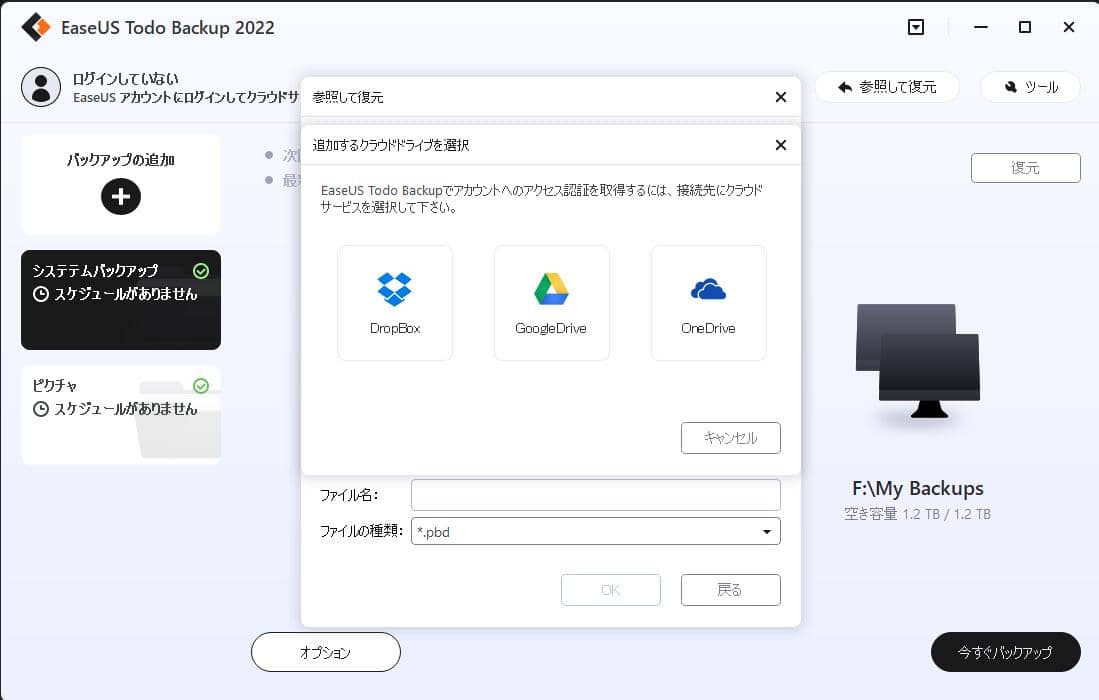The height and width of the screenshot is (700, 1099).
Task: Click the greyed OK button
Action: point(610,590)
